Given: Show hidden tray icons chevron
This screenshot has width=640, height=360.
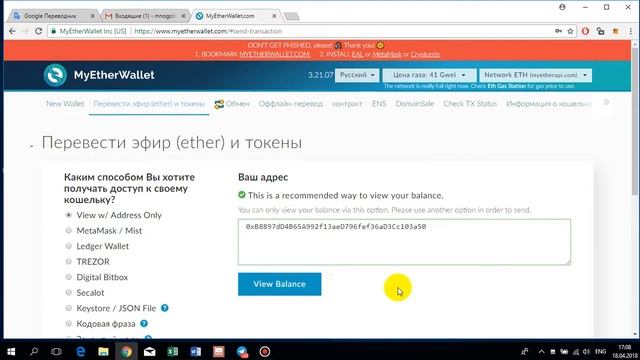Looking at the screenshot, I should [x=541, y=351].
